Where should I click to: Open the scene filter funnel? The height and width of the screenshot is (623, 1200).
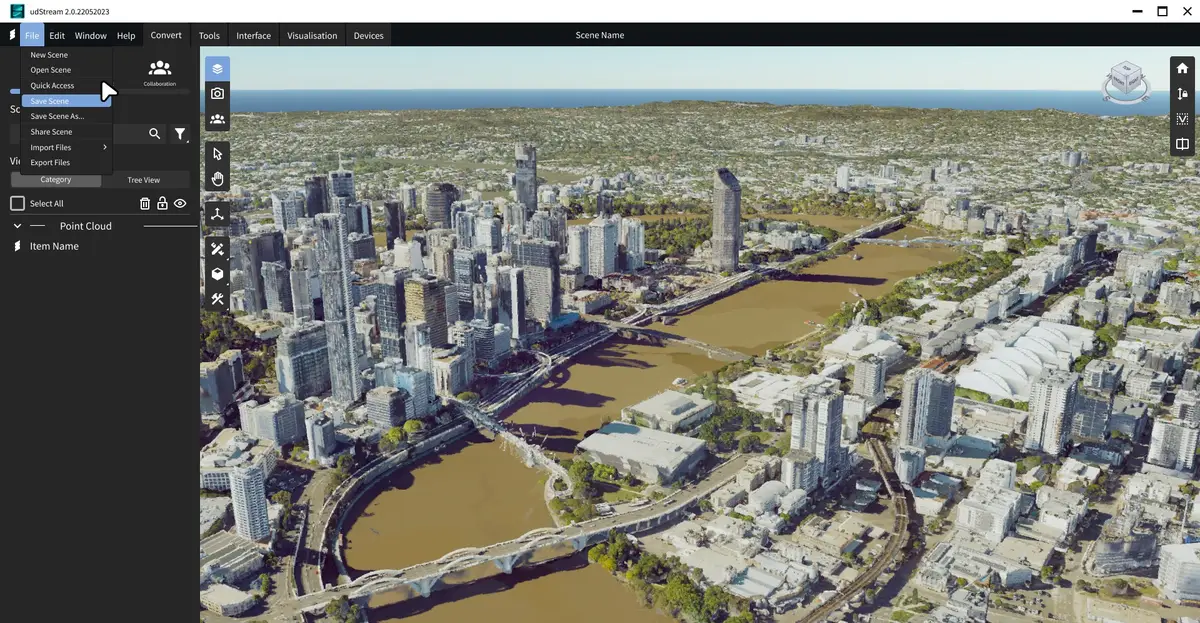(180, 133)
